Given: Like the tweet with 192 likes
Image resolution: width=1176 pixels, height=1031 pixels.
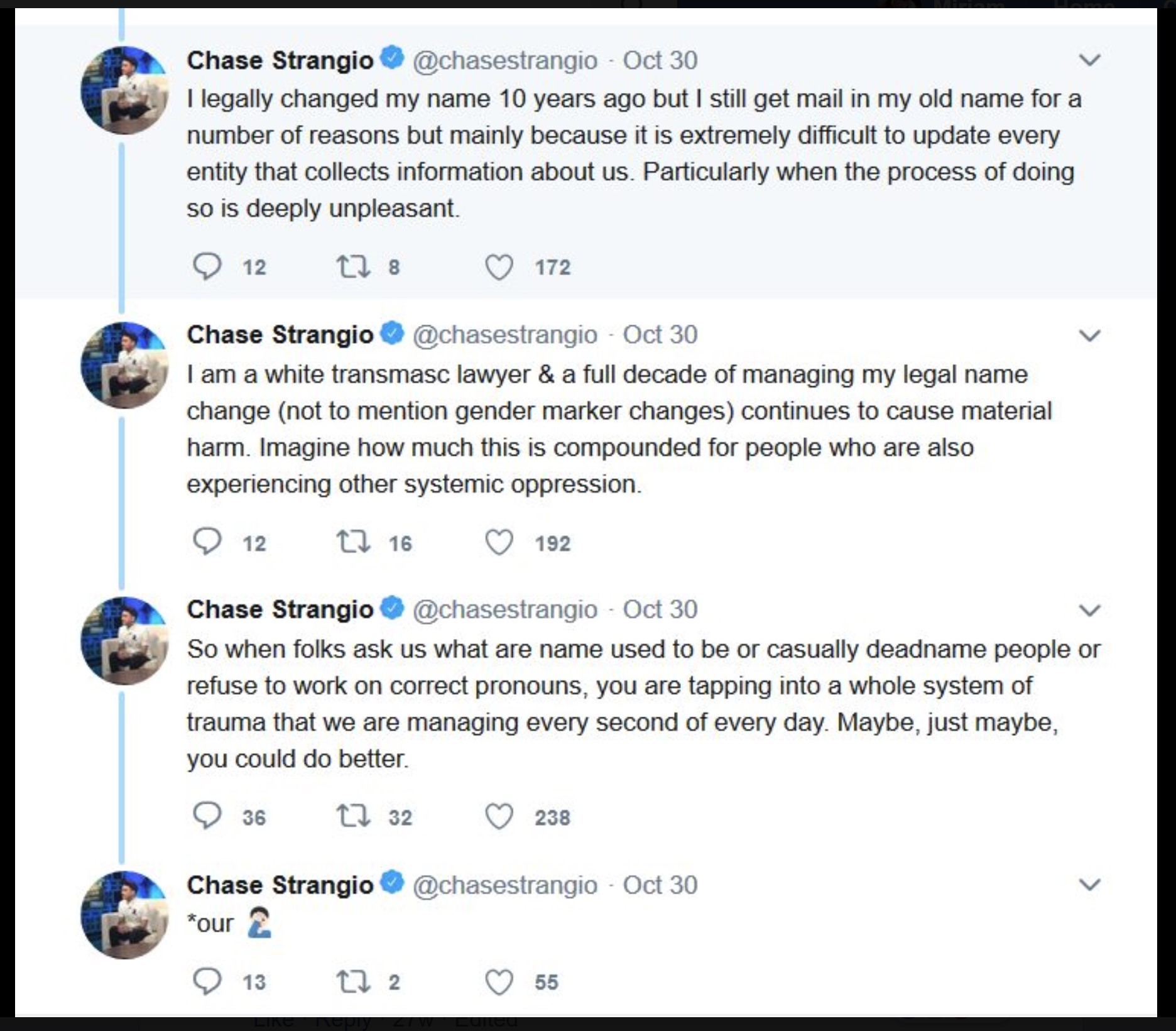Looking at the screenshot, I should pos(499,543).
